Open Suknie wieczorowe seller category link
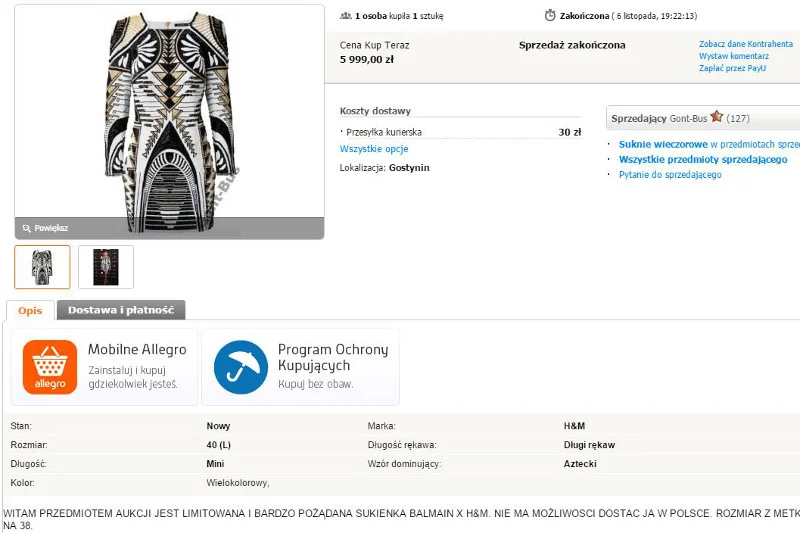This screenshot has height=533, width=800. pos(663,144)
